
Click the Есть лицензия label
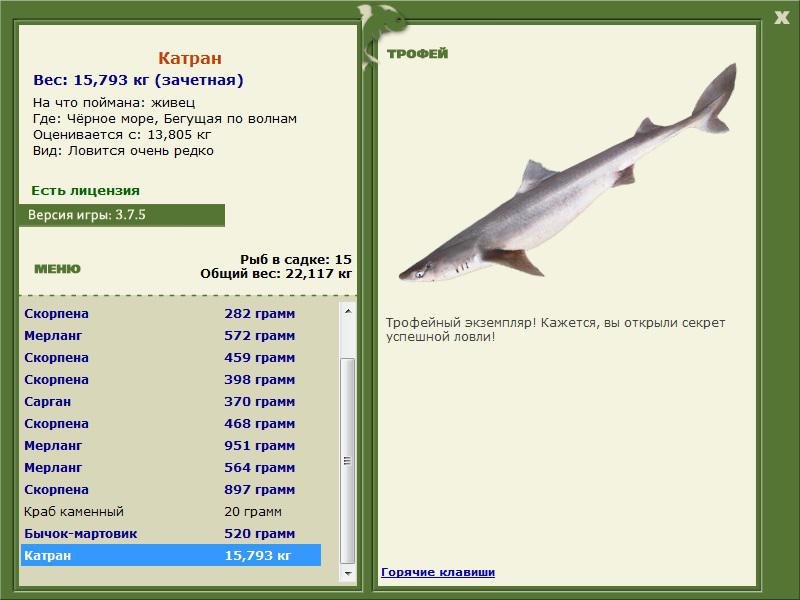(86, 190)
